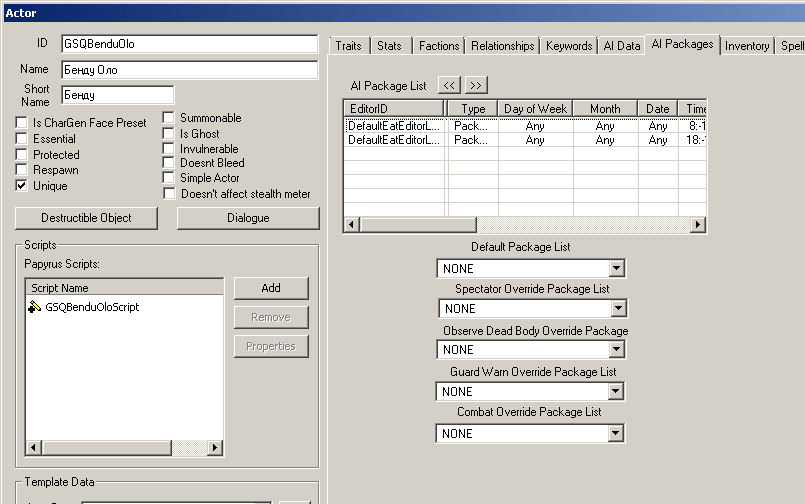Viewport: 805px width, 504px height.
Task: Enable the Protected checkbox
Action: tap(22, 154)
